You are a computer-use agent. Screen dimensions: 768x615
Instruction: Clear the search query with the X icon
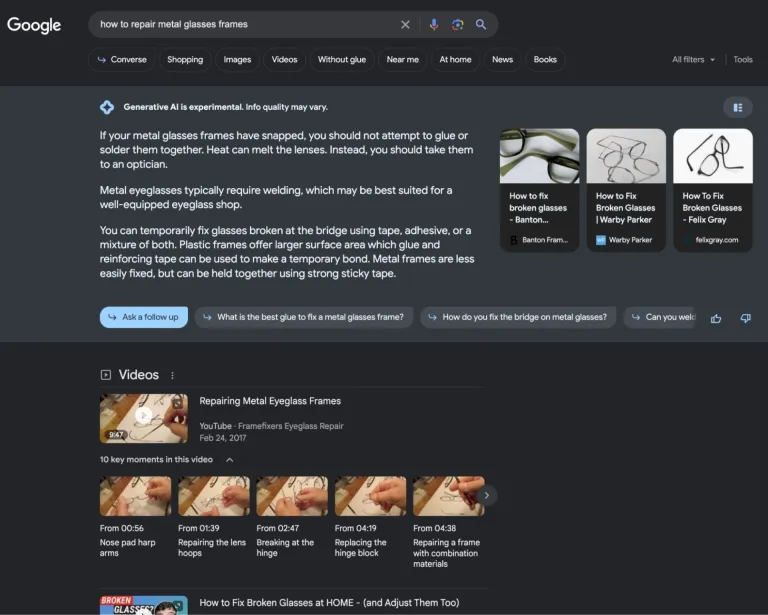[405, 24]
